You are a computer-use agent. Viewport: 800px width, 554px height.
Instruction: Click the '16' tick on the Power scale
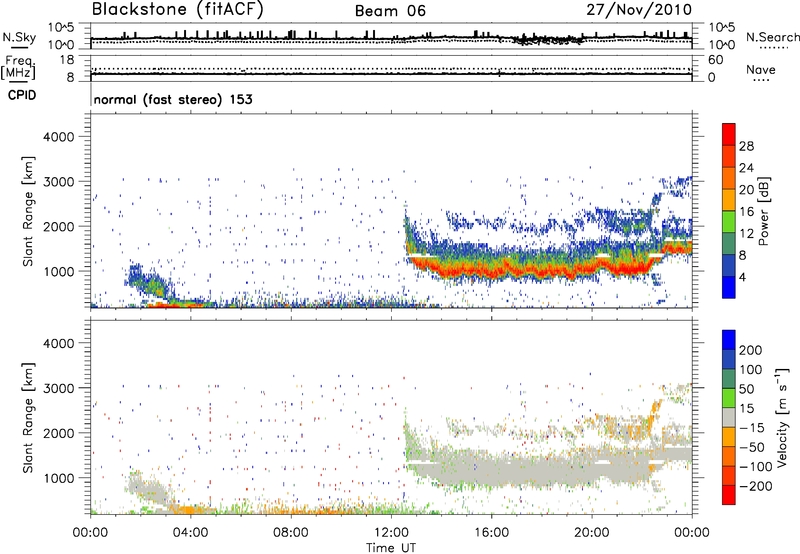click(x=746, y=212)
